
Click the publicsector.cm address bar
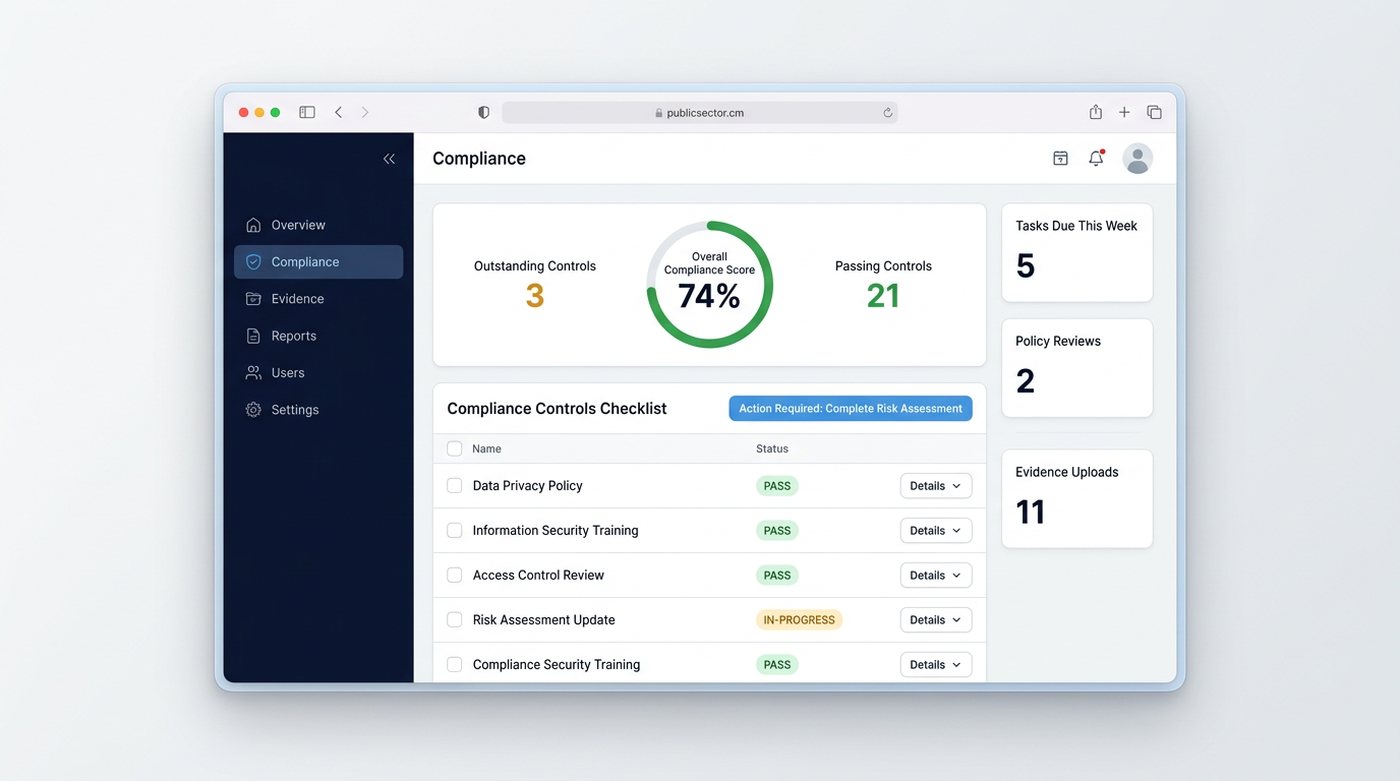[700, 113]
